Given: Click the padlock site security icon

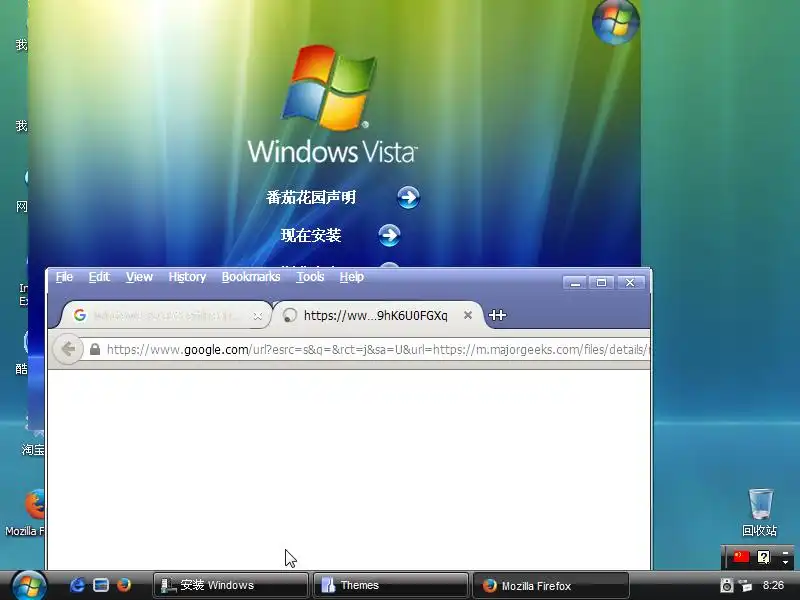Looking at the screenshot, I should (x=94, y=349).
